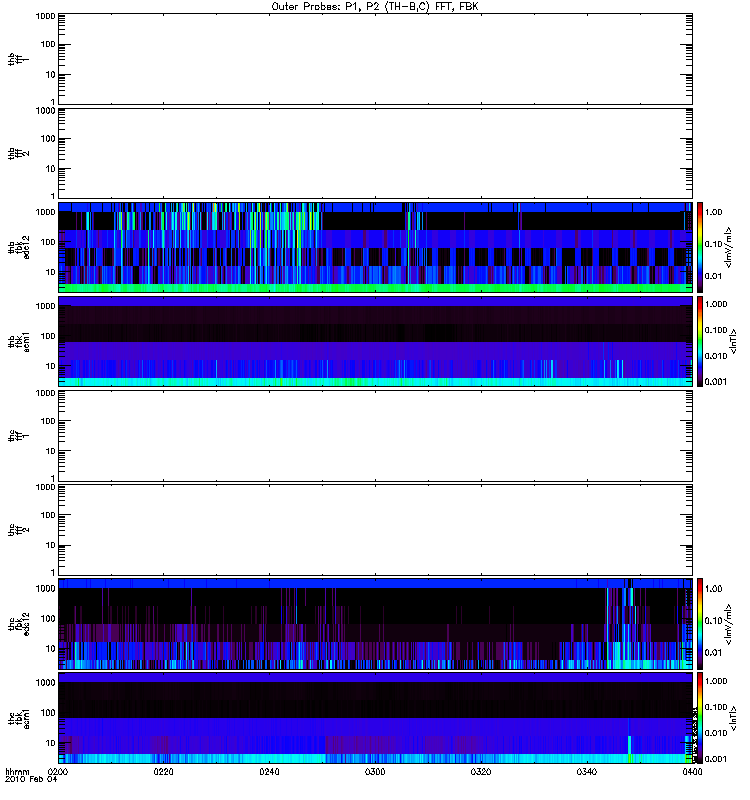Click the thc fbk scm1 spectrogram panel
The image size is (750, 800).
point(375,718)
